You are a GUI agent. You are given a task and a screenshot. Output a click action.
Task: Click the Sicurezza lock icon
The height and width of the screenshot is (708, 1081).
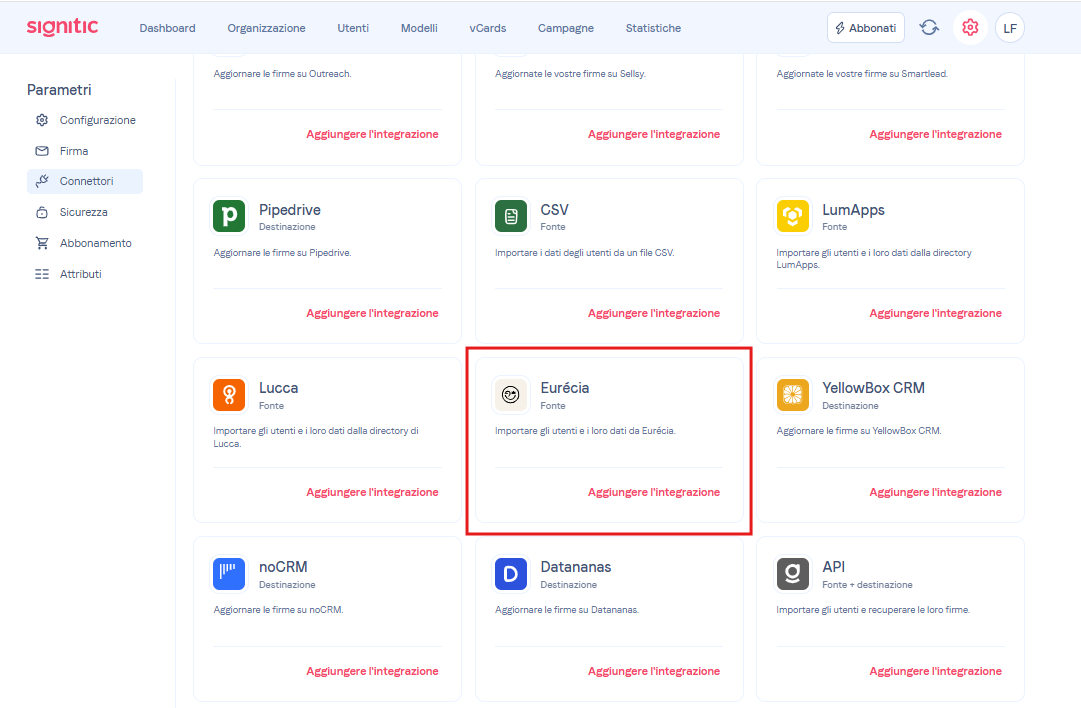[x=42, y=212]
